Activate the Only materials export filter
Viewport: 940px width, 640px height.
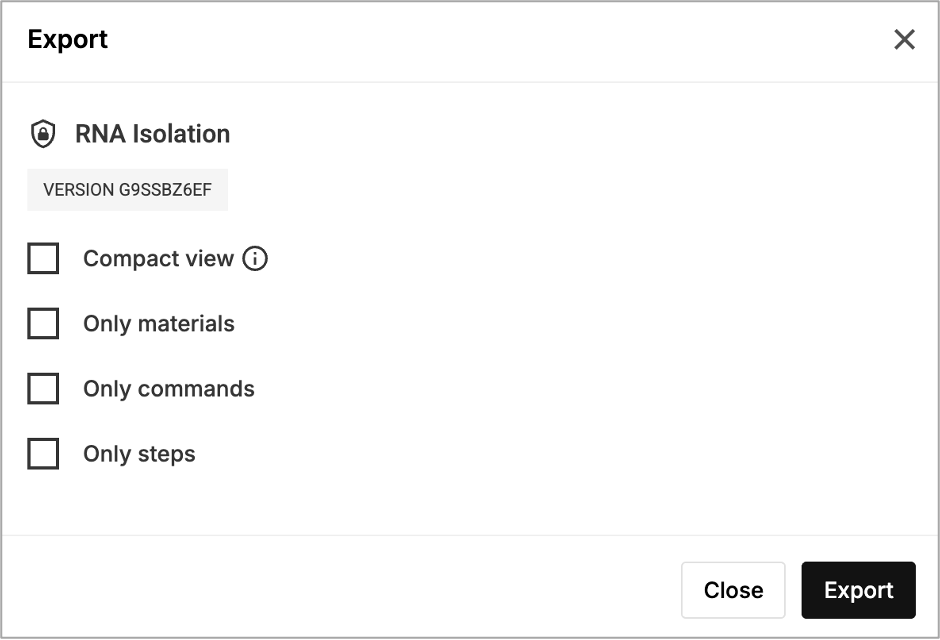click(43, 323)
